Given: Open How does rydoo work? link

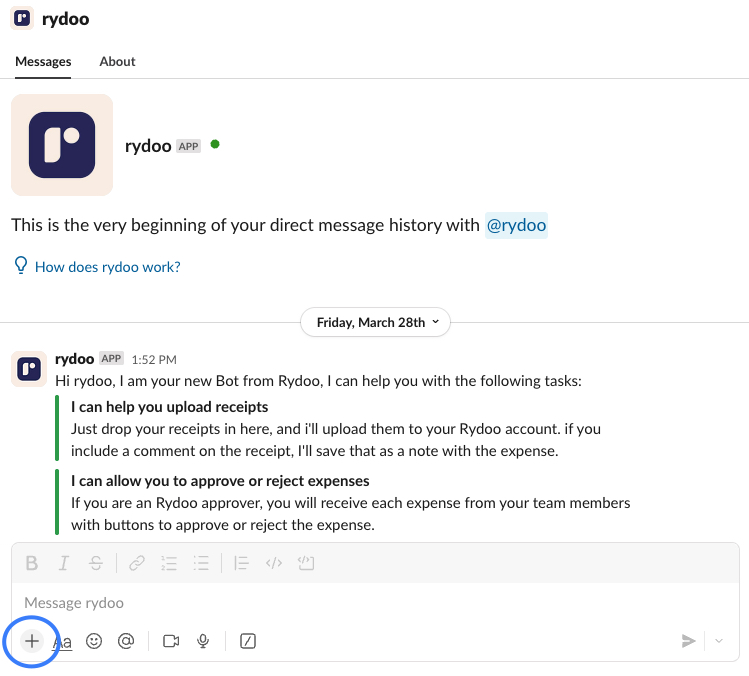Looking at the screenshot, I should (x=108, y=267).
